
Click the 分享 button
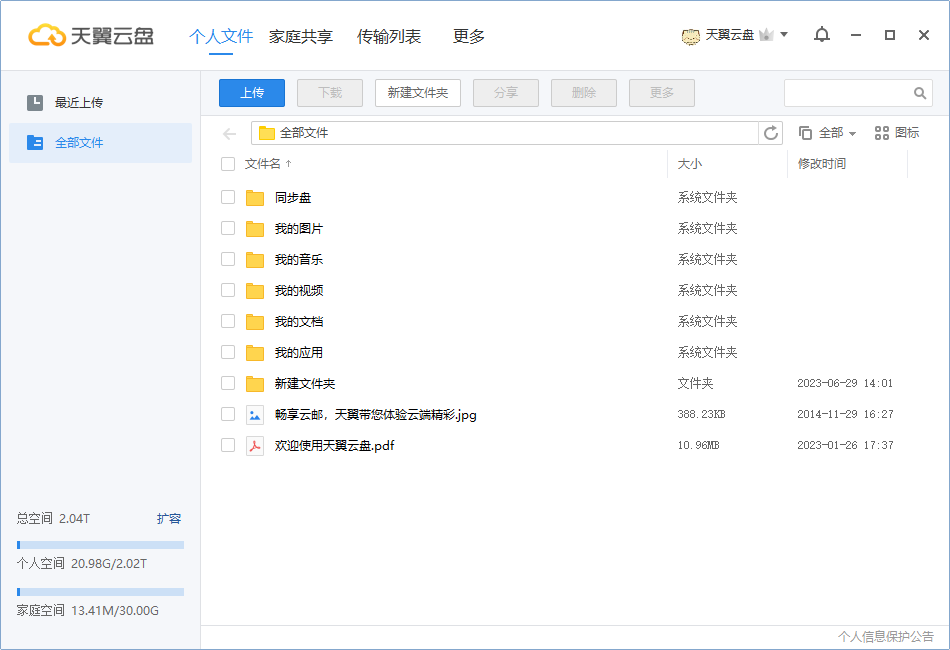(506, 93)
